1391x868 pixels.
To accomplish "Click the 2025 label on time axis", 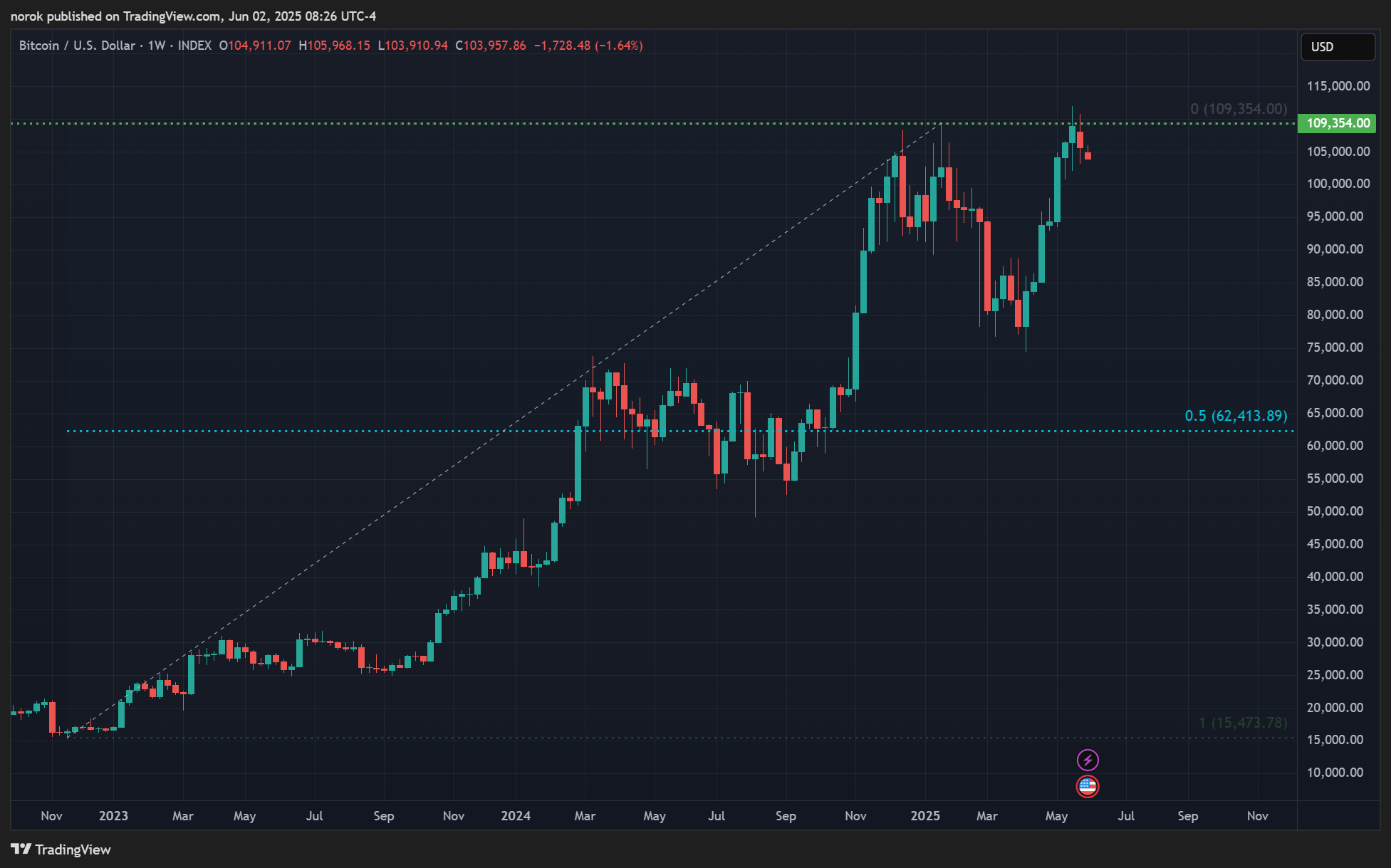I will [925, 816].
